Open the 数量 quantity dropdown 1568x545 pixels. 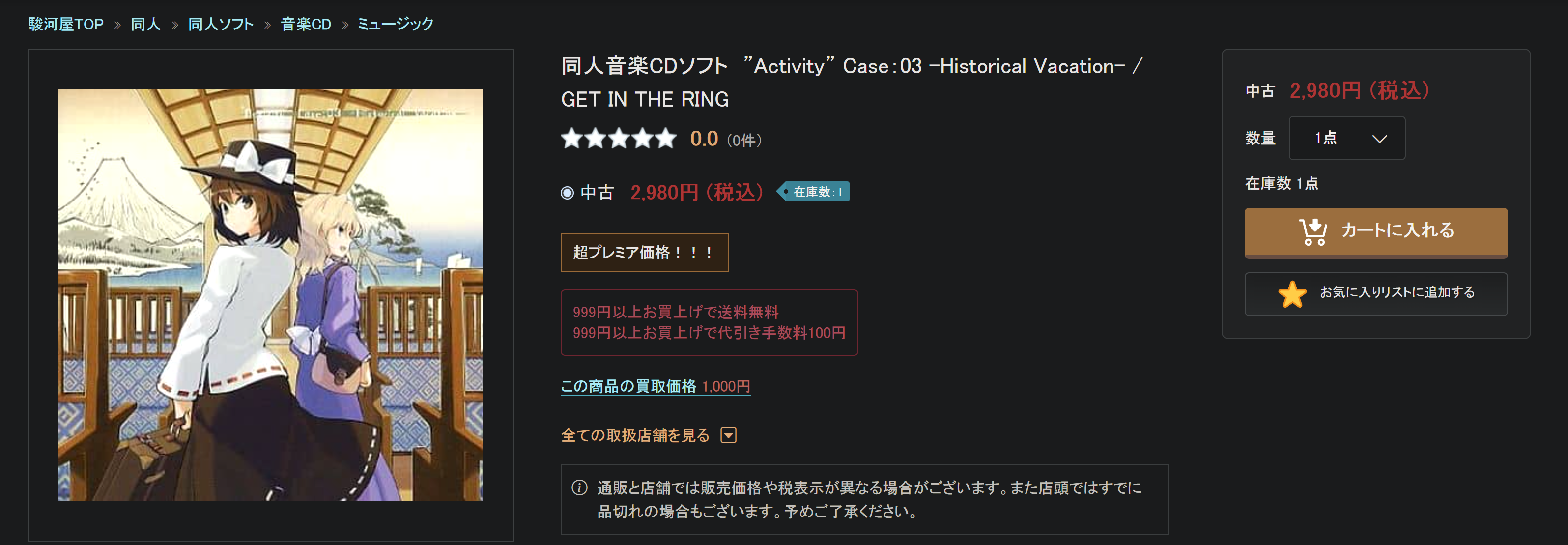(1346, 138)
